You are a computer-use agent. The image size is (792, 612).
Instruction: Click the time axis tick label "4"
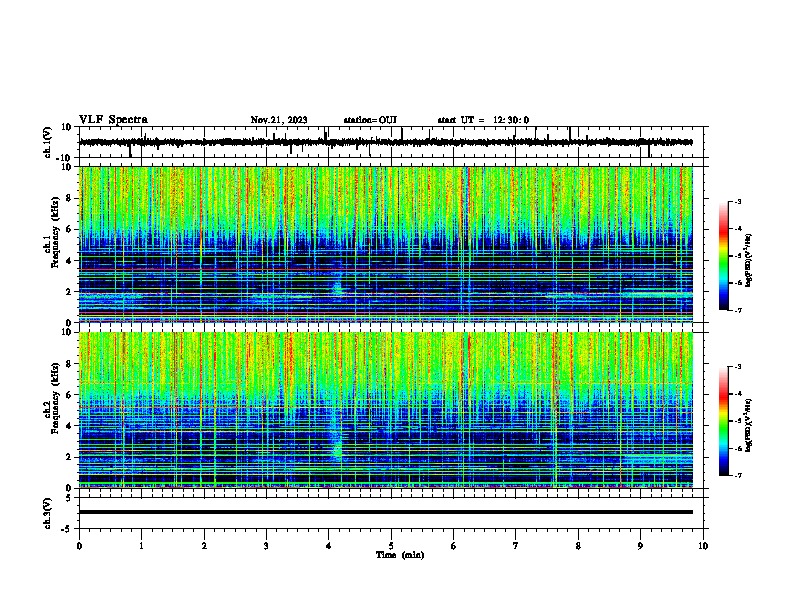tap(329, 546)
